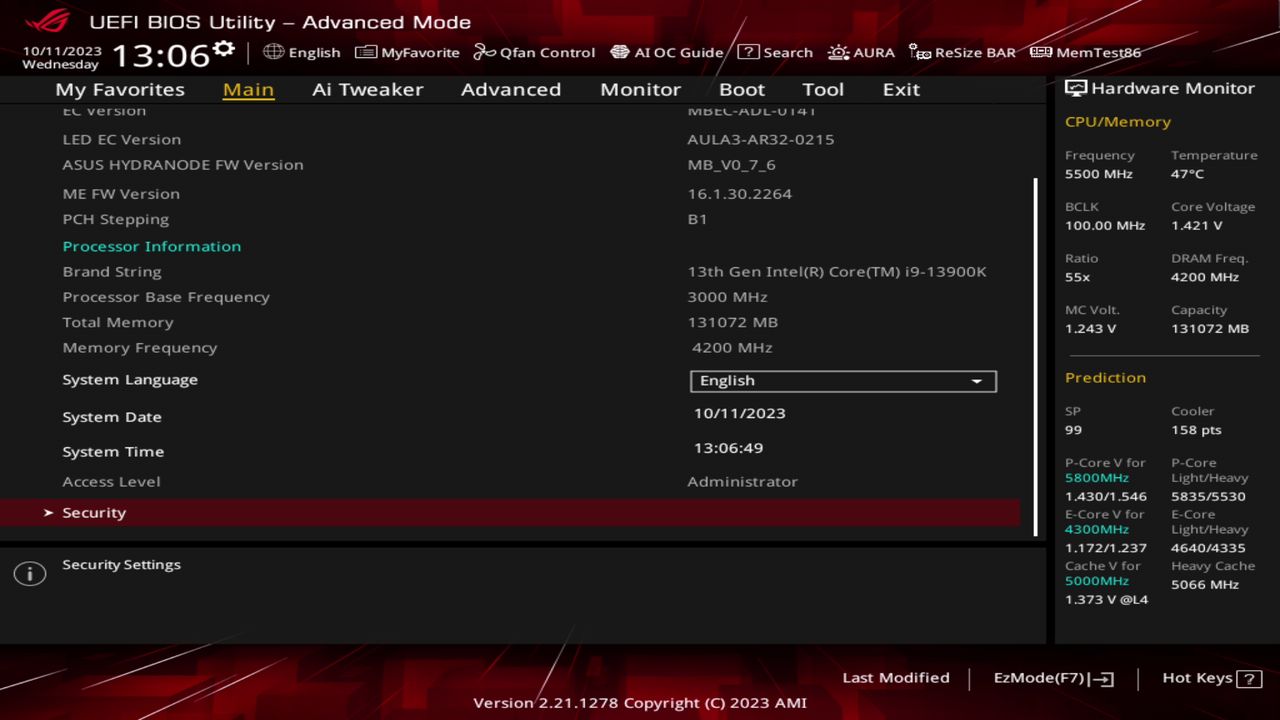1280x720 pixels.
Task: Click the Access Level value Administrator
Action: [x=742, y=482]
